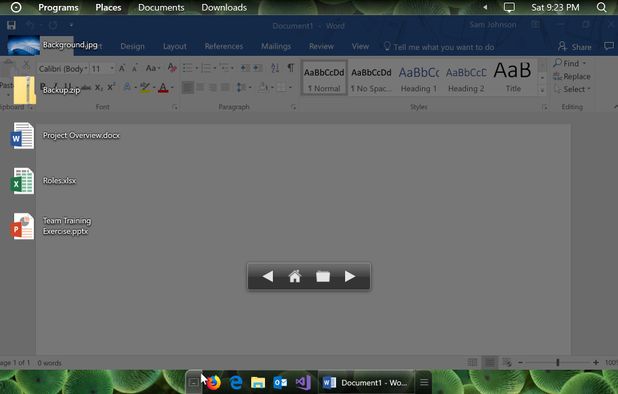This screenshot has height=394, width=618.
Task: Click the red Font Color button
Action: (163, 87)
